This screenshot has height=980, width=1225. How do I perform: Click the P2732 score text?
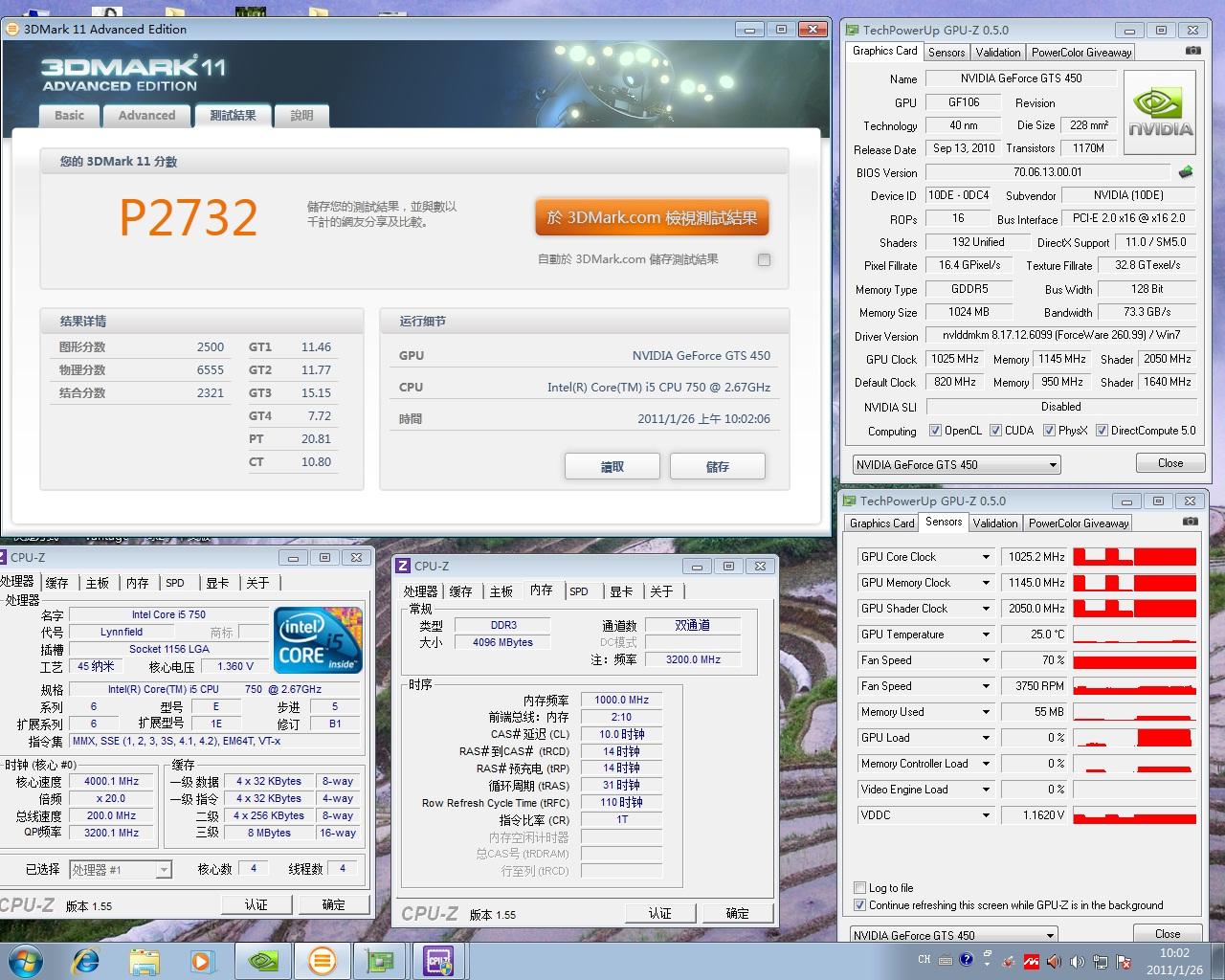(x=189, y=218)
